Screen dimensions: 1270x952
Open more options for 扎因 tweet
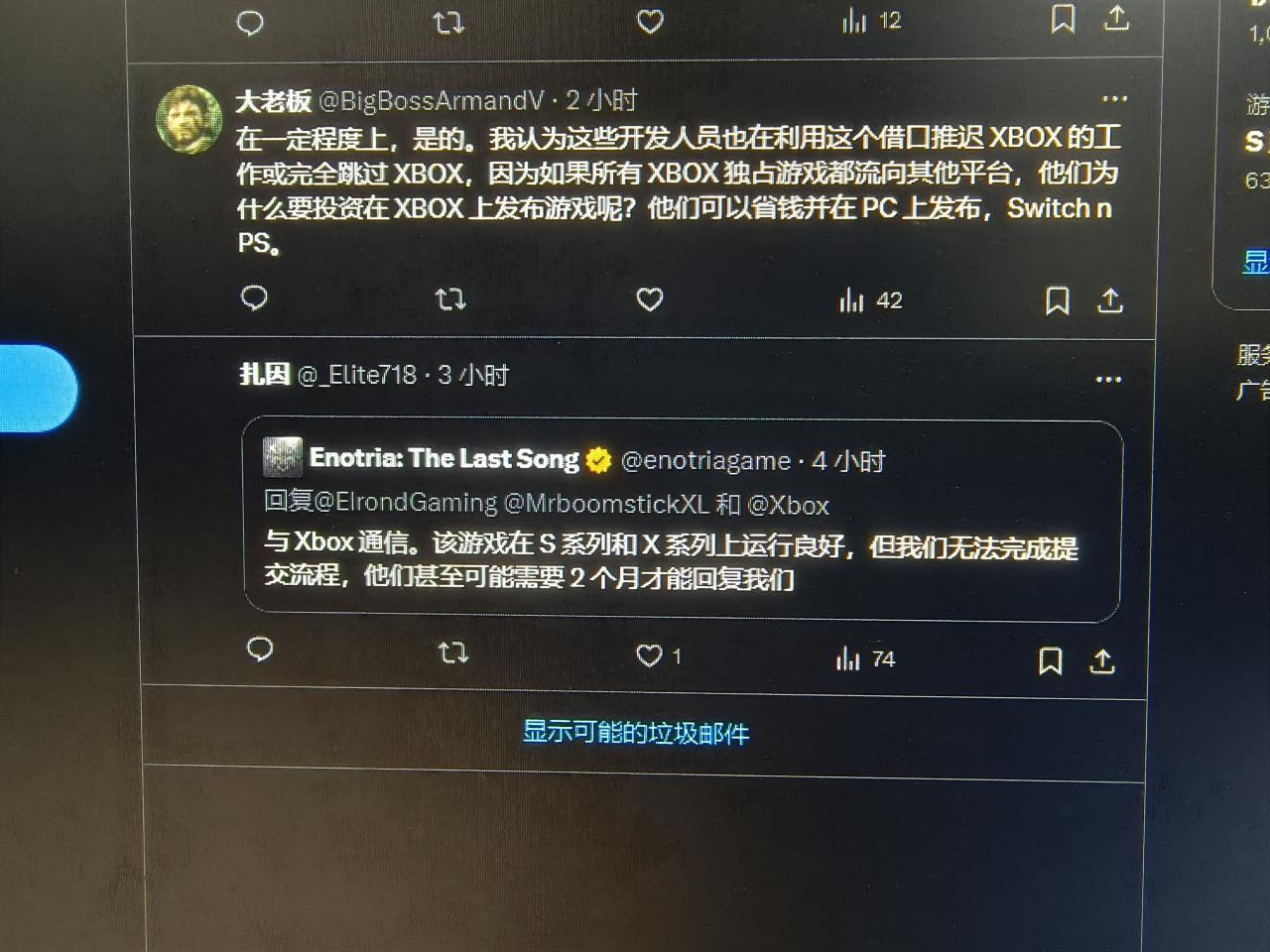click(1108, 379)
